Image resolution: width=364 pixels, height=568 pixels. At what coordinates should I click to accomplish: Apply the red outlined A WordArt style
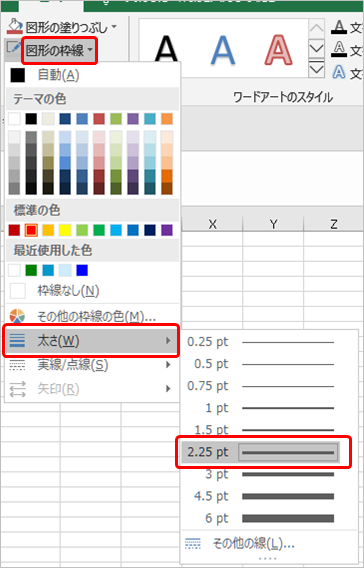(278, 50)
